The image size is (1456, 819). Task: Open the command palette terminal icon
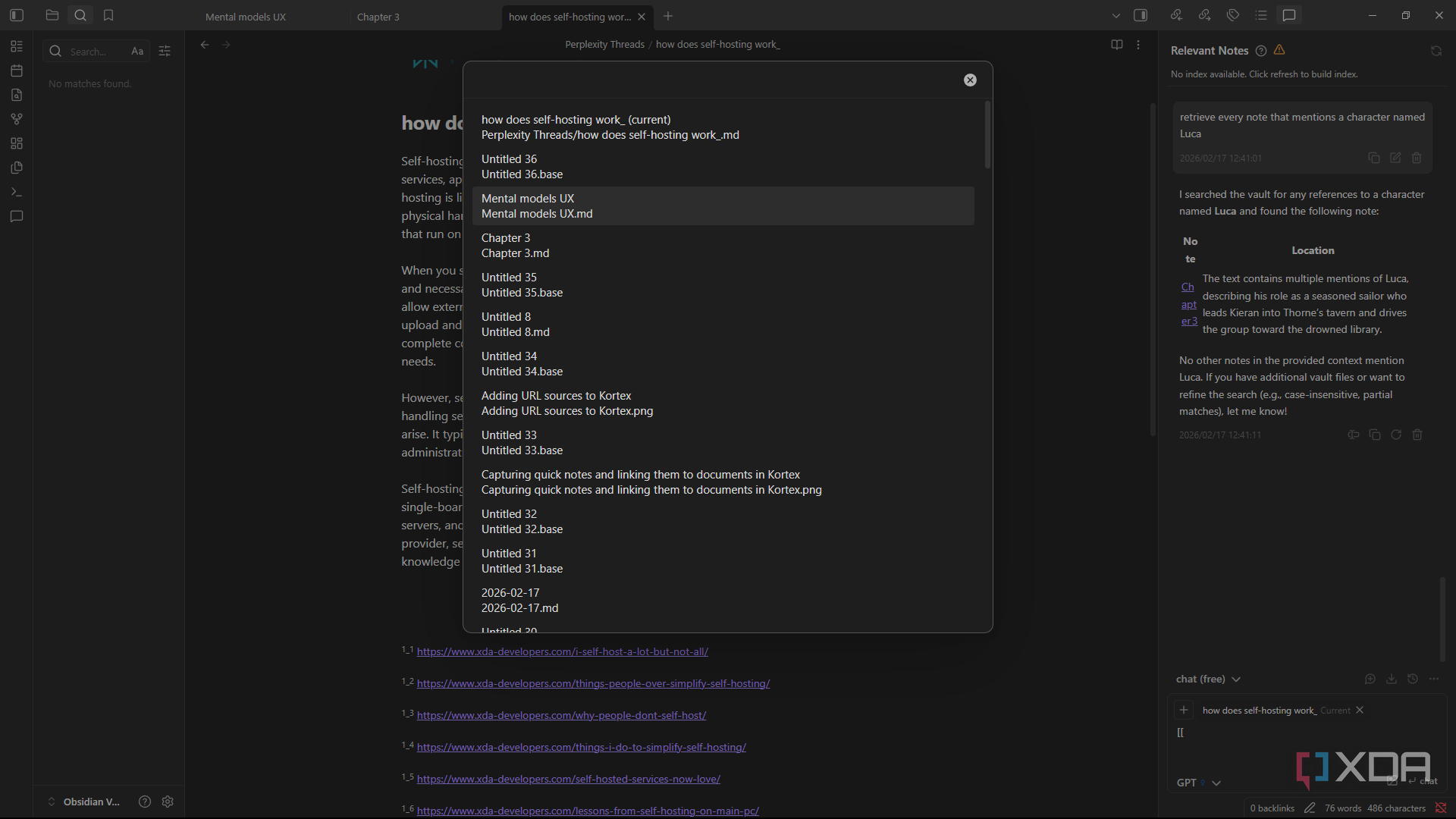pos(17,192)
